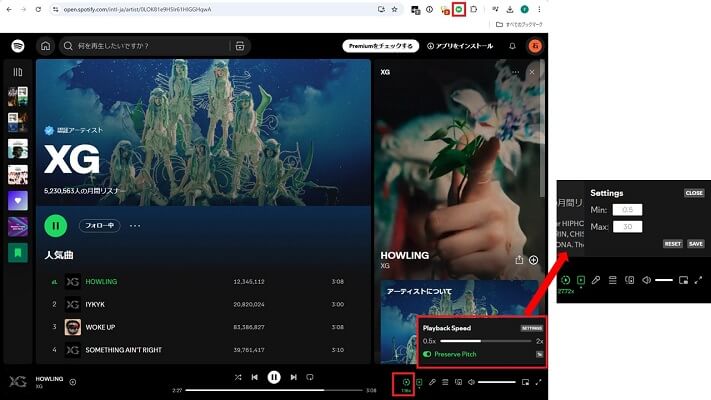Open the Chrome extensions puzzle icon
711x400 pixels.
[474, 9]
